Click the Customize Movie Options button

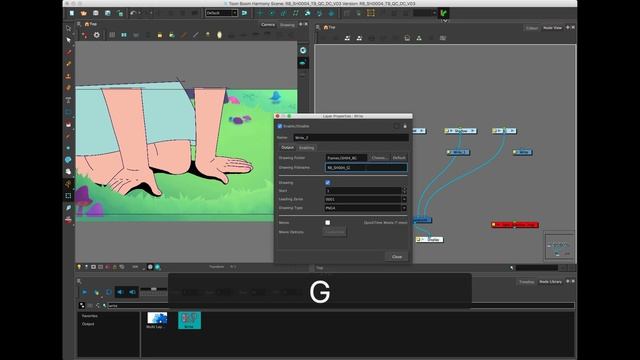click(334, 232)
